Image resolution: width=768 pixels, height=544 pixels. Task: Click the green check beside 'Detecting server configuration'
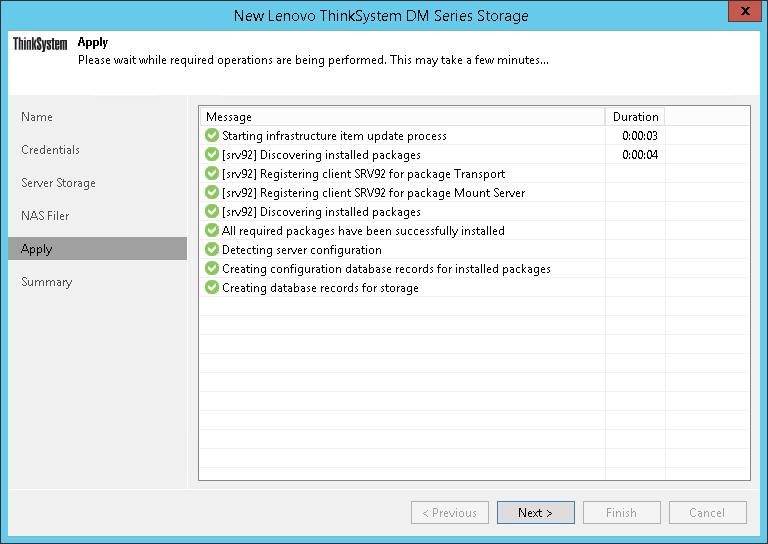pos(212,249)
